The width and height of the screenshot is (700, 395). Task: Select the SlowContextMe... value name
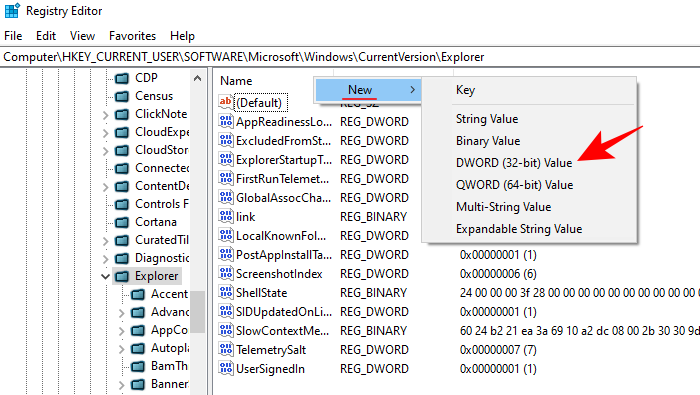(283, 331)
